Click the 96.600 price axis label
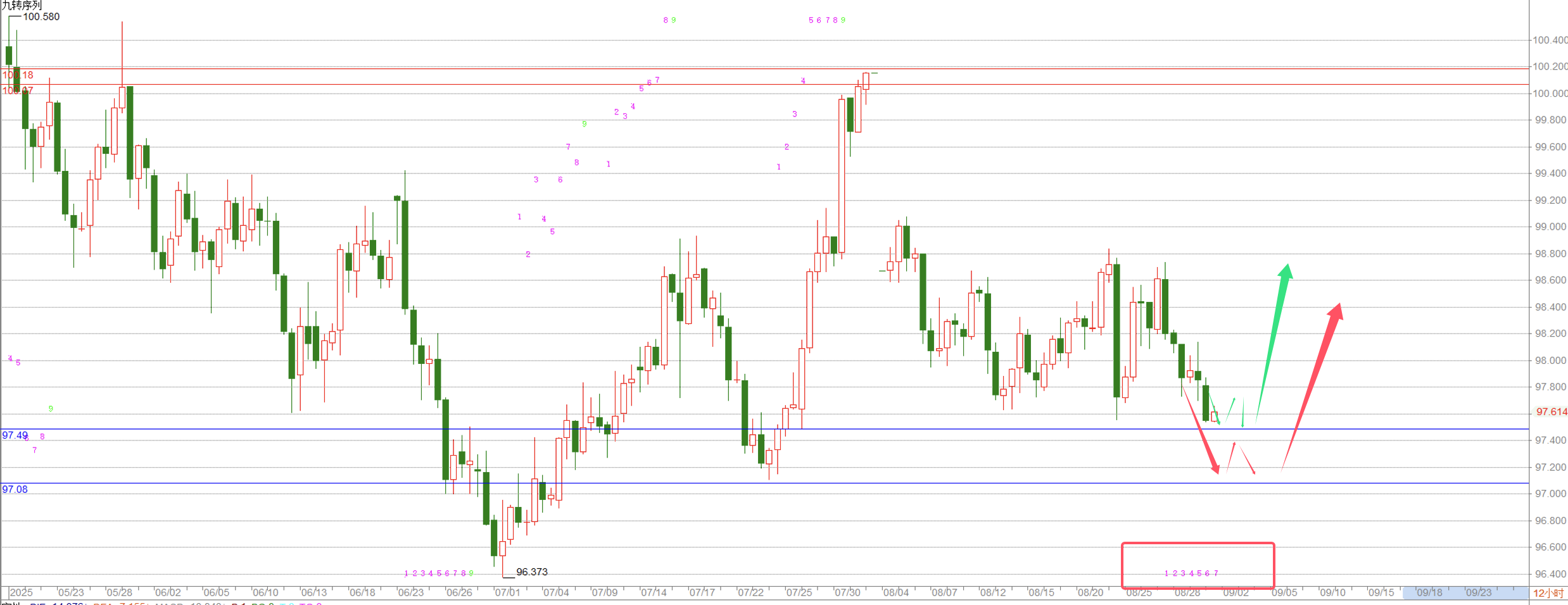 tap(1551, 547)
